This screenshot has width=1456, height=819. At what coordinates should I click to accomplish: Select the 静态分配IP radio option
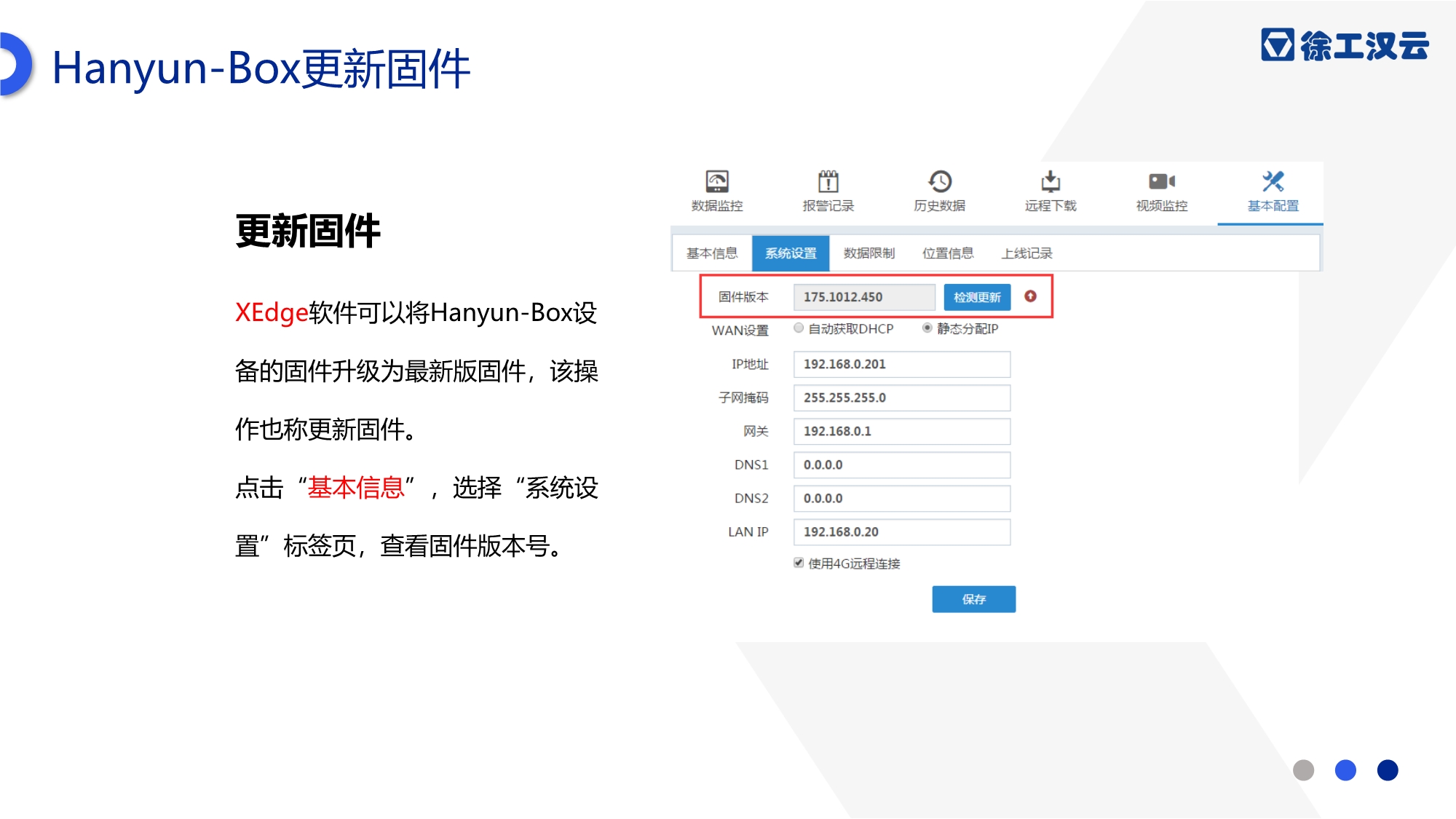(927, 328)
